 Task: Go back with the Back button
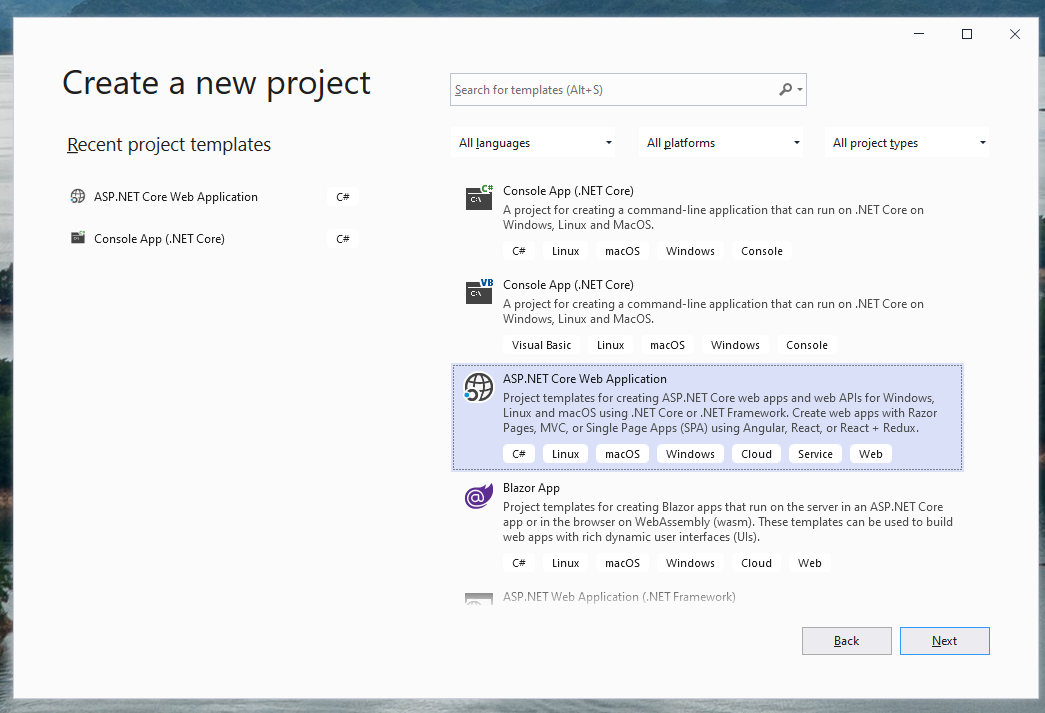coord(846,641)
